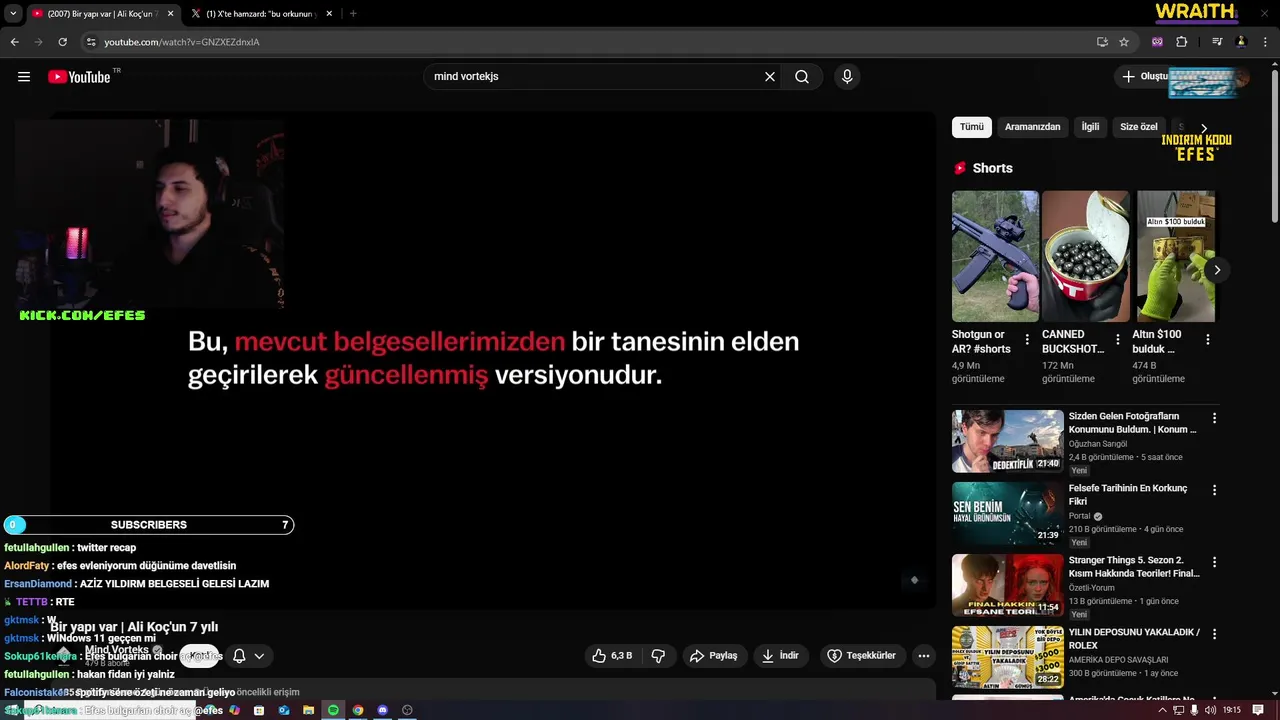Open Spotify from the taskbar

(333, 710)
